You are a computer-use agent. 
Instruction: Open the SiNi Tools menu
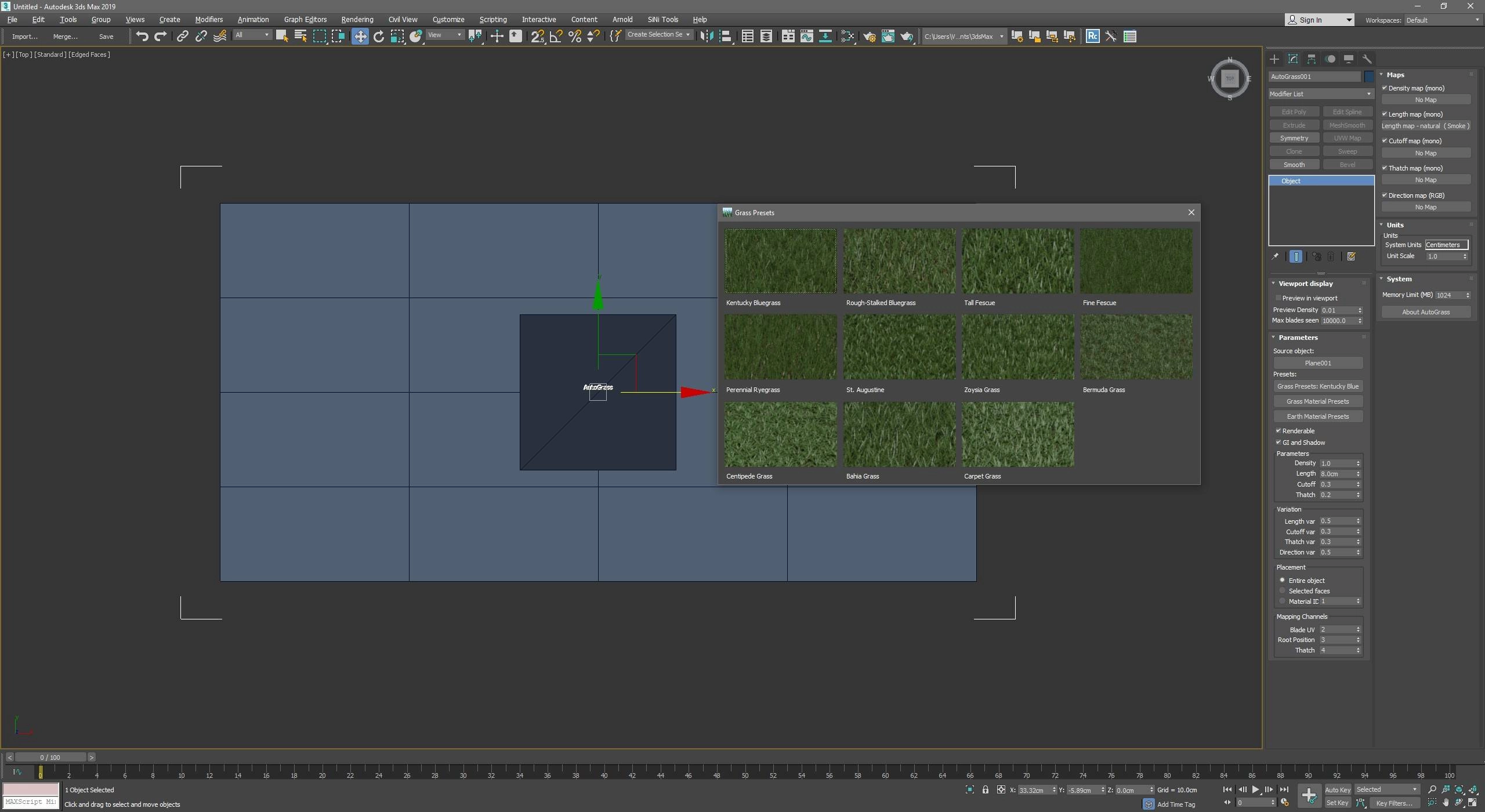click(662, 19)
